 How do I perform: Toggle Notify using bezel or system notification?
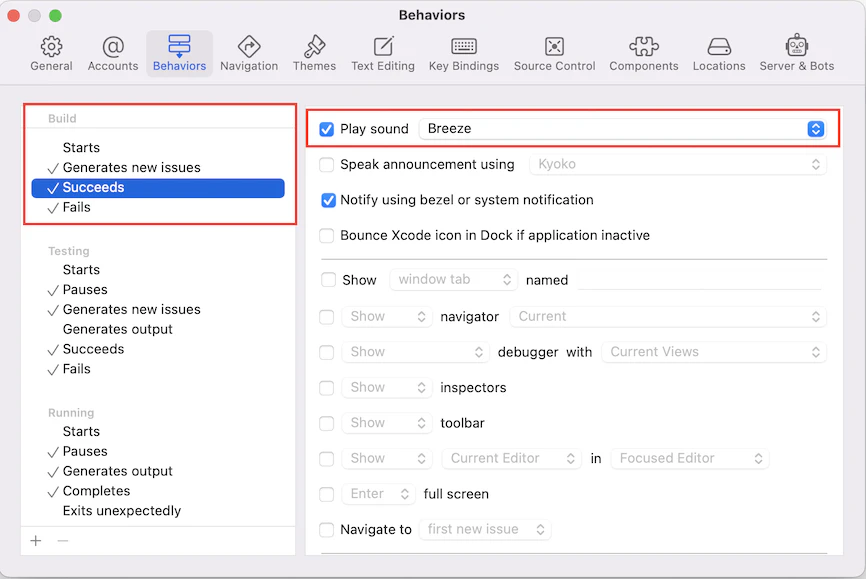328,200
